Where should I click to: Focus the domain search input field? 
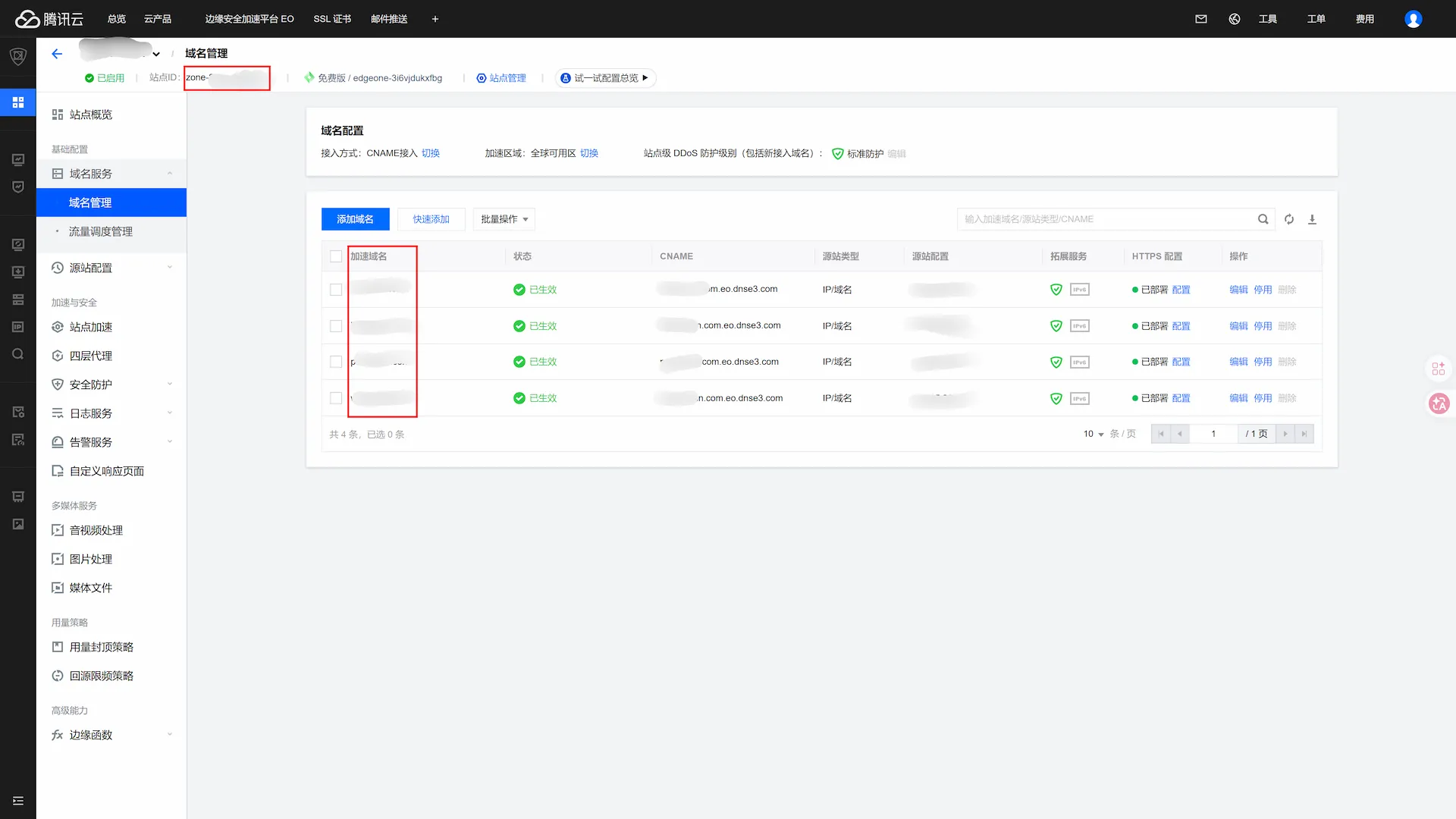point(1103,219)
